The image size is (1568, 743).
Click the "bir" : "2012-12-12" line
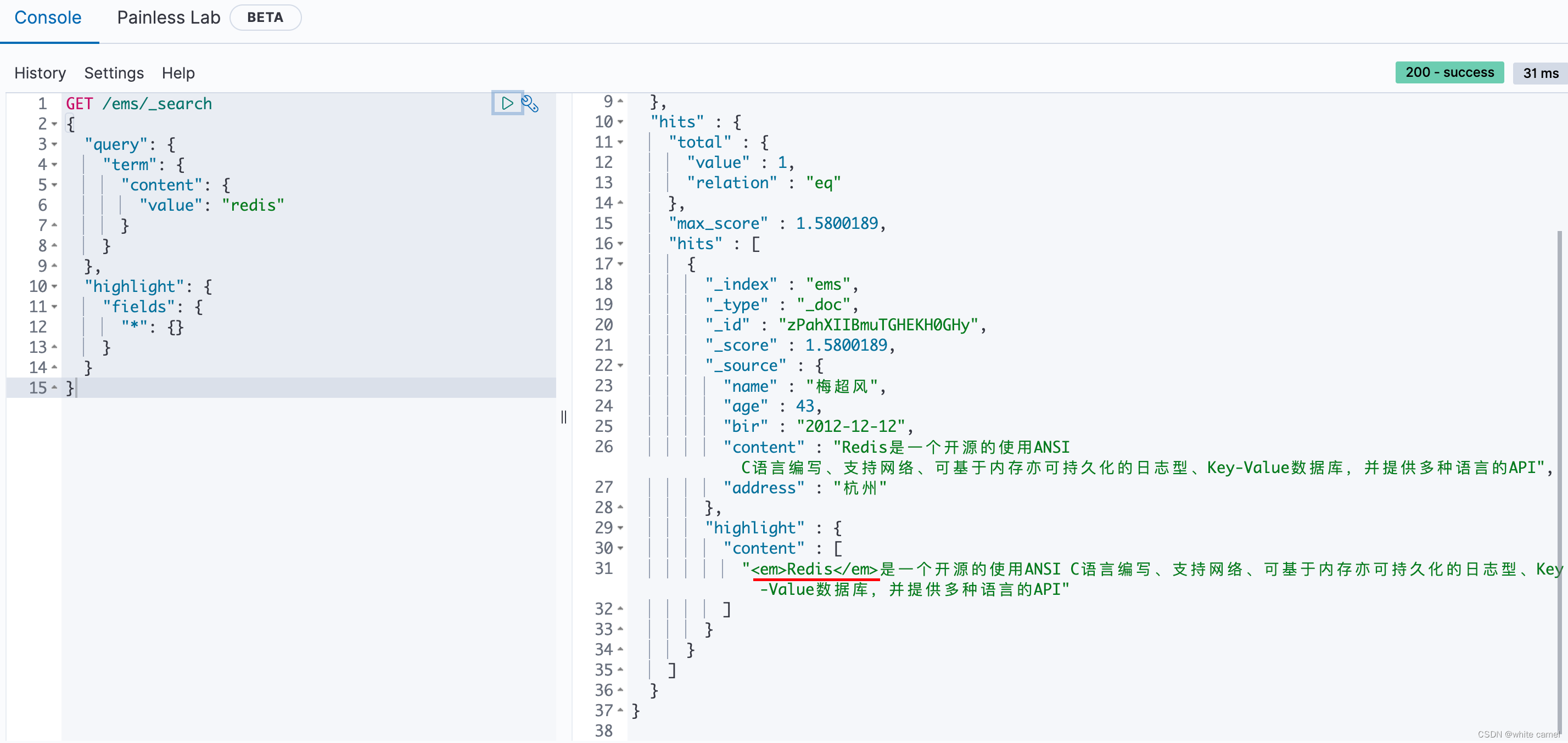click(817, 426)
